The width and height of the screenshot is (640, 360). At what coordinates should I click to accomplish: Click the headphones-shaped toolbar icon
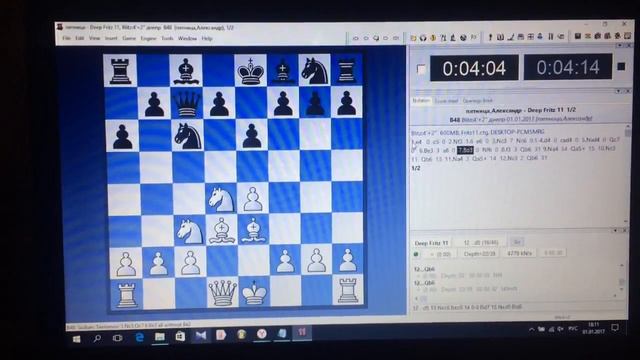pos(423,38)
